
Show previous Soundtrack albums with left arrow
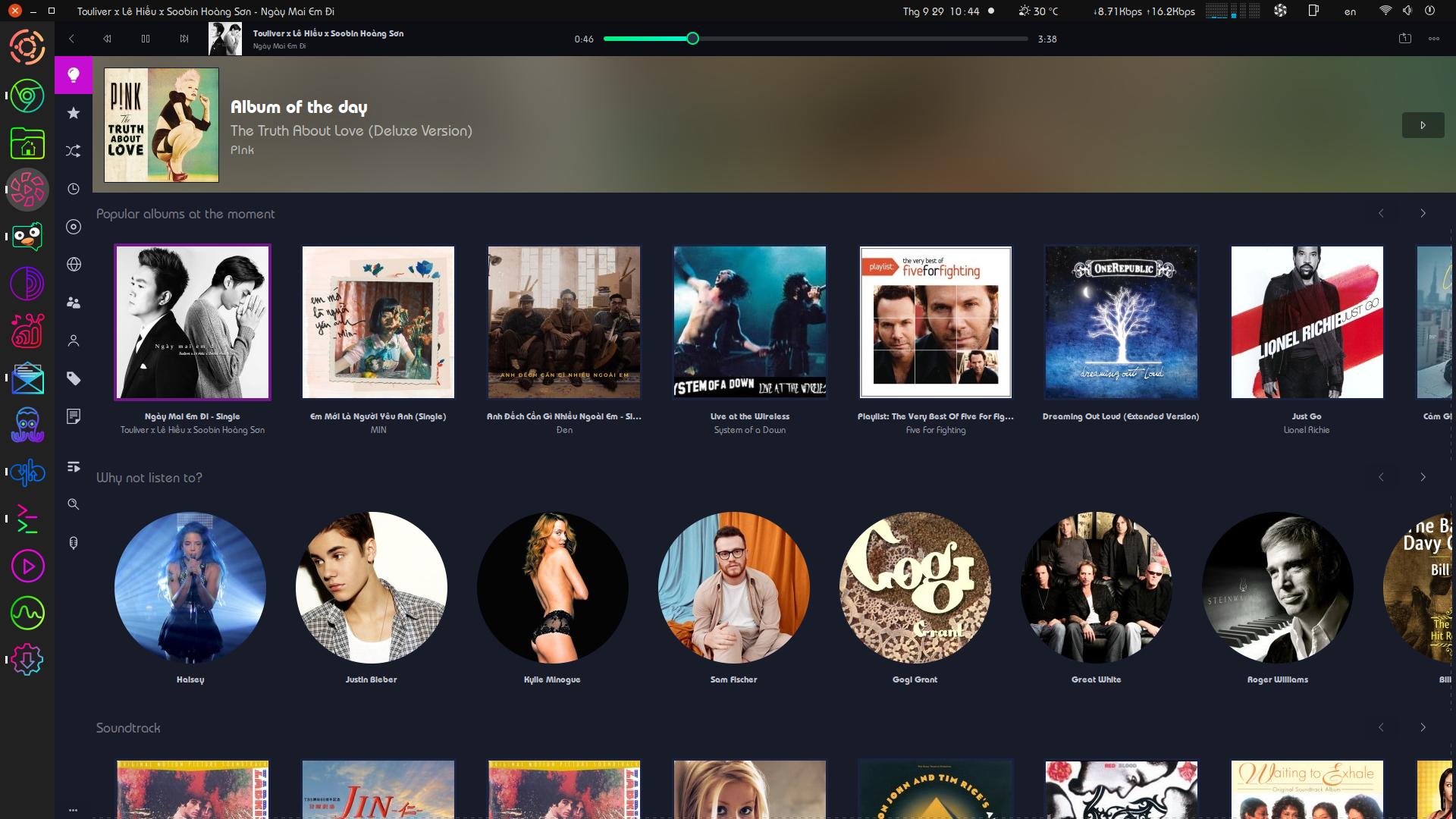(x=1381, y=727)
